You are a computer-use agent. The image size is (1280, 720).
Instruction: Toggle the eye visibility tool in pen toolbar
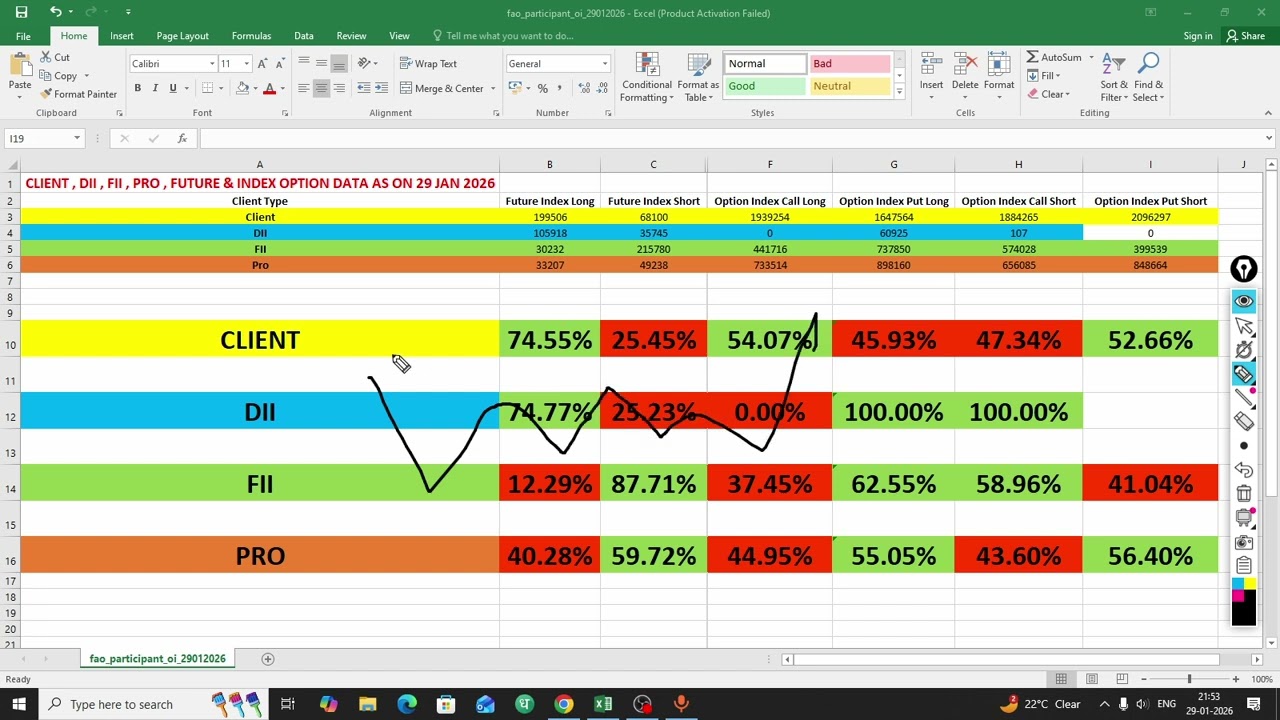pos(1244,301)
